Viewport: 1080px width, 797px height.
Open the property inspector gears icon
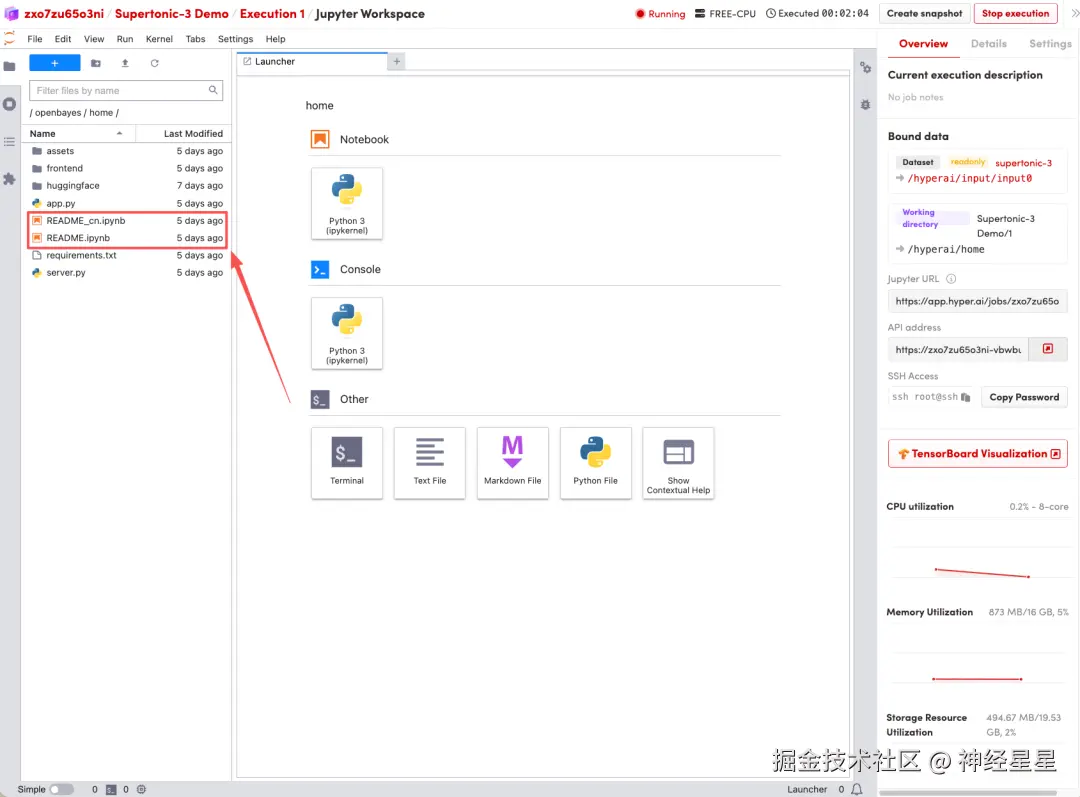pos(866,68)
